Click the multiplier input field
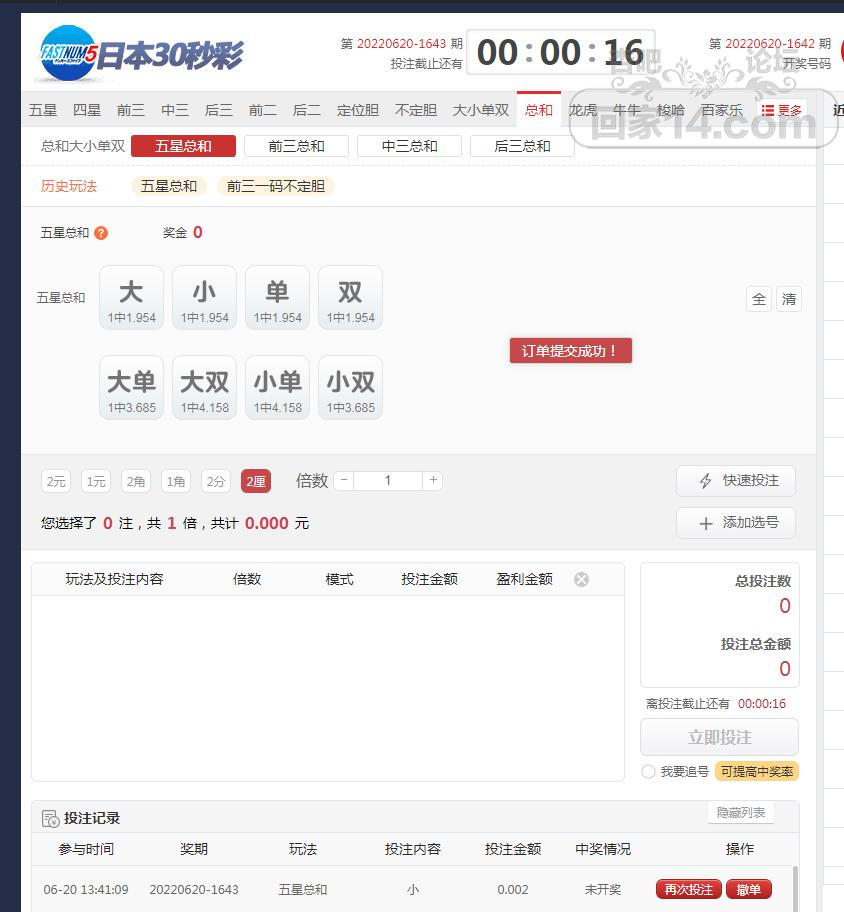 tap(388, 480)
